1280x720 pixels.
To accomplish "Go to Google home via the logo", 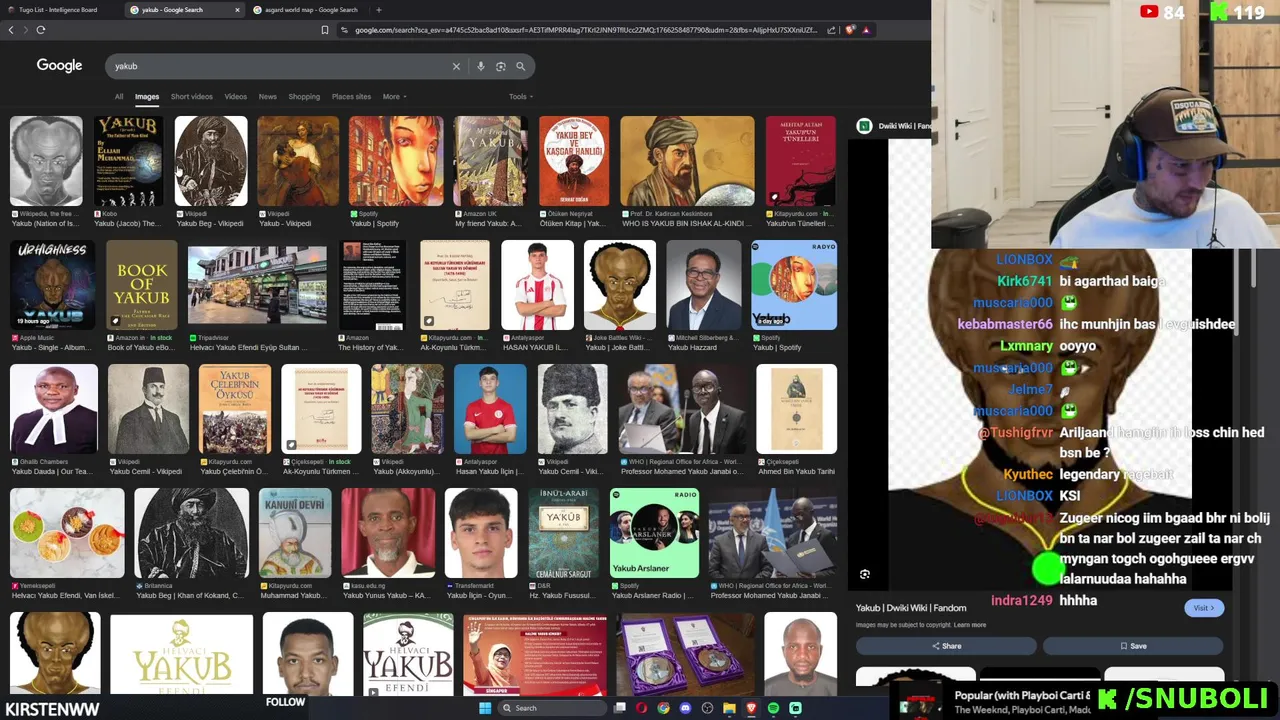I will click(59, 65).
